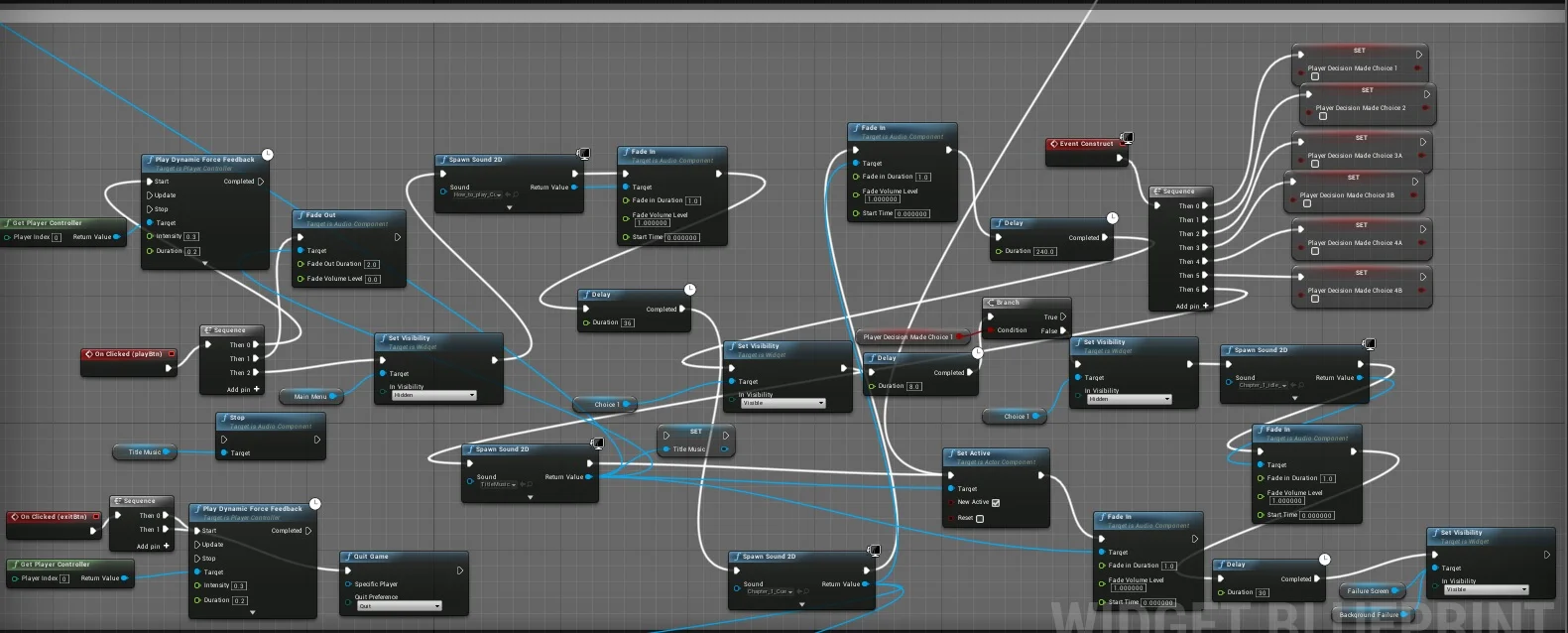Select the Background Failure variable node
1568x633 pixels.
pos(1372,615)
